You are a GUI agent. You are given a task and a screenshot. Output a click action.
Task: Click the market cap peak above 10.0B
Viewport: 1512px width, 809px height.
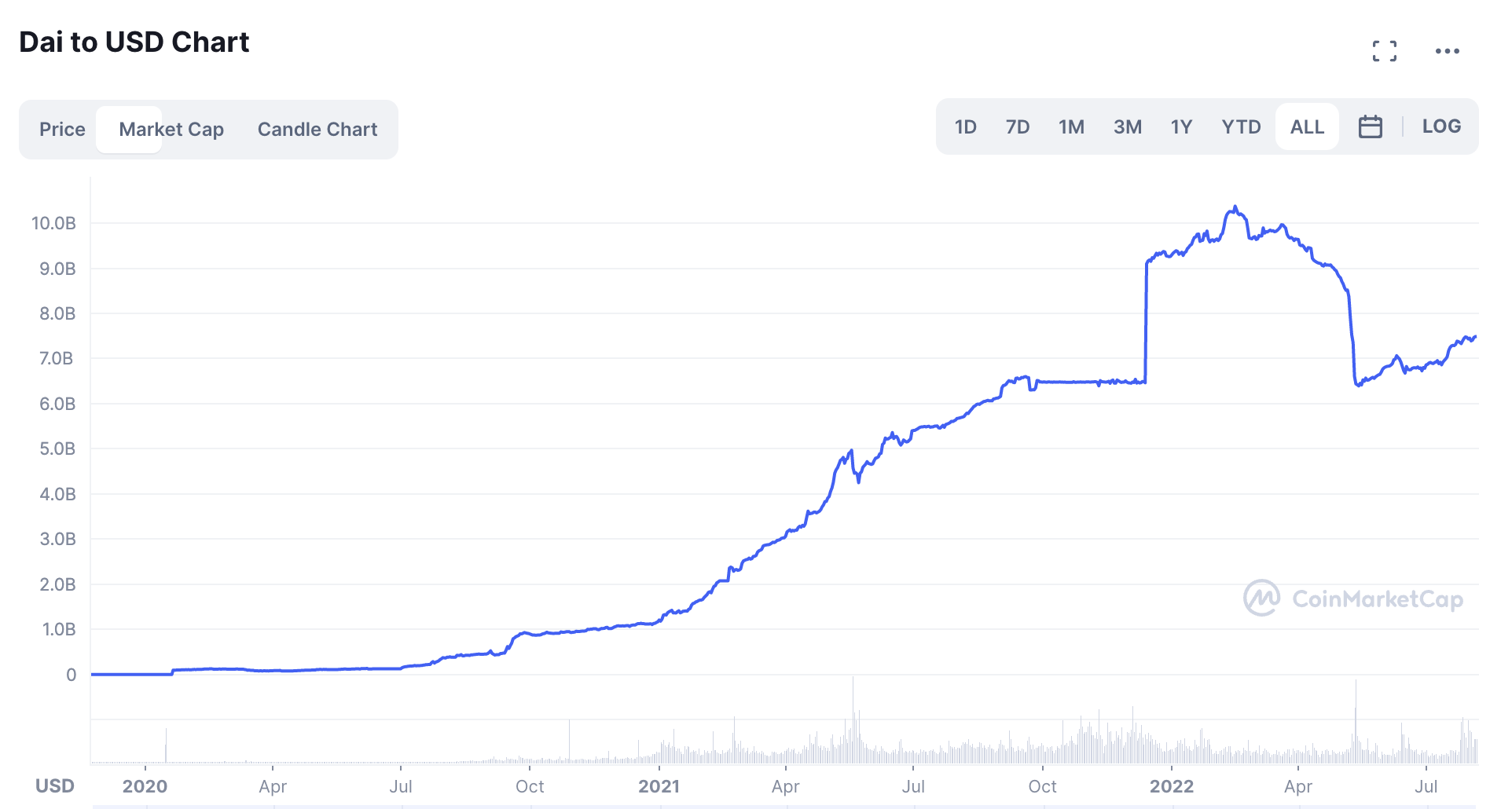coord(1235,207)
